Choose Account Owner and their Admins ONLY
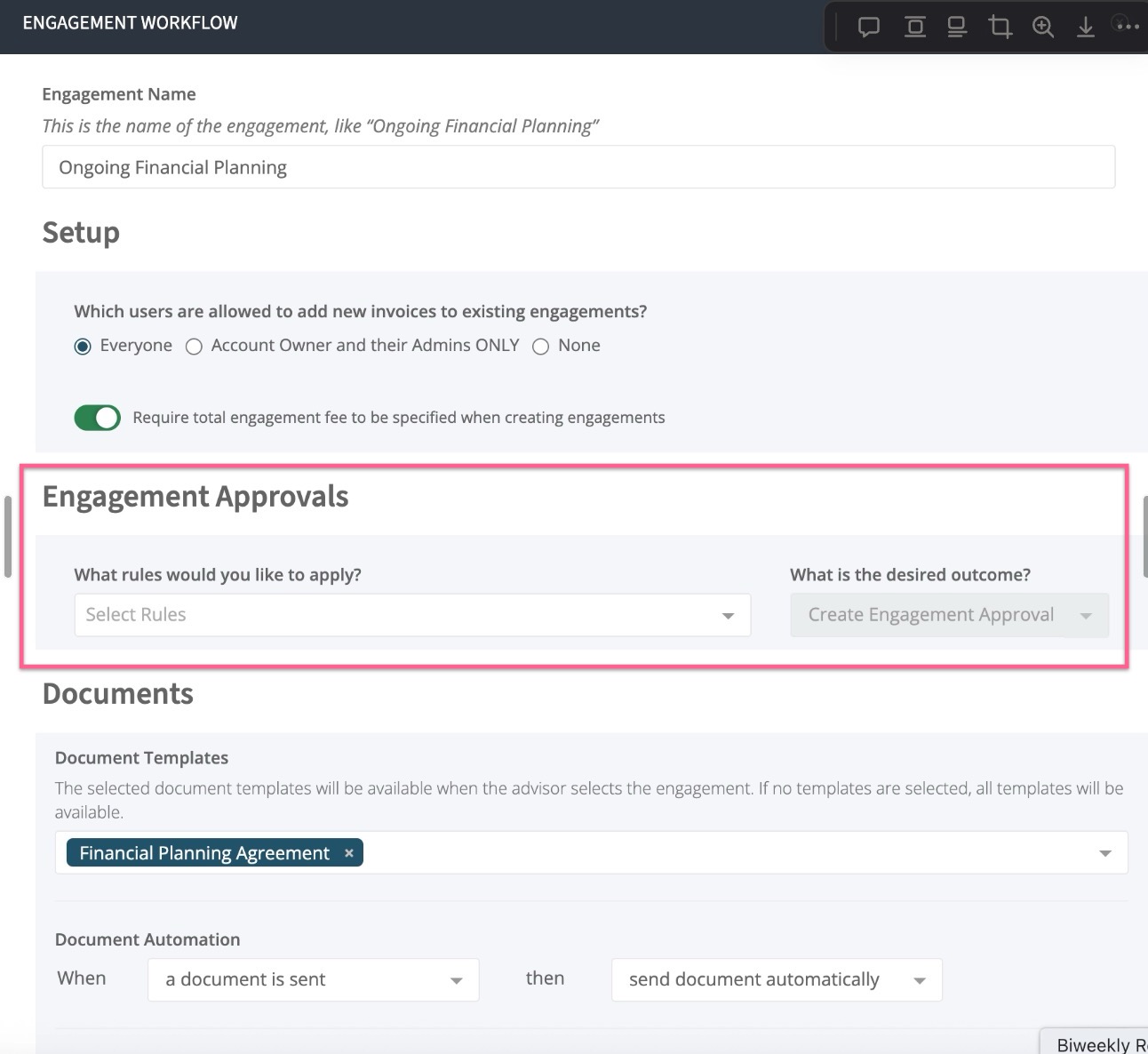The width and height of the screenshot is (1148, 1054). pos(194,347)
